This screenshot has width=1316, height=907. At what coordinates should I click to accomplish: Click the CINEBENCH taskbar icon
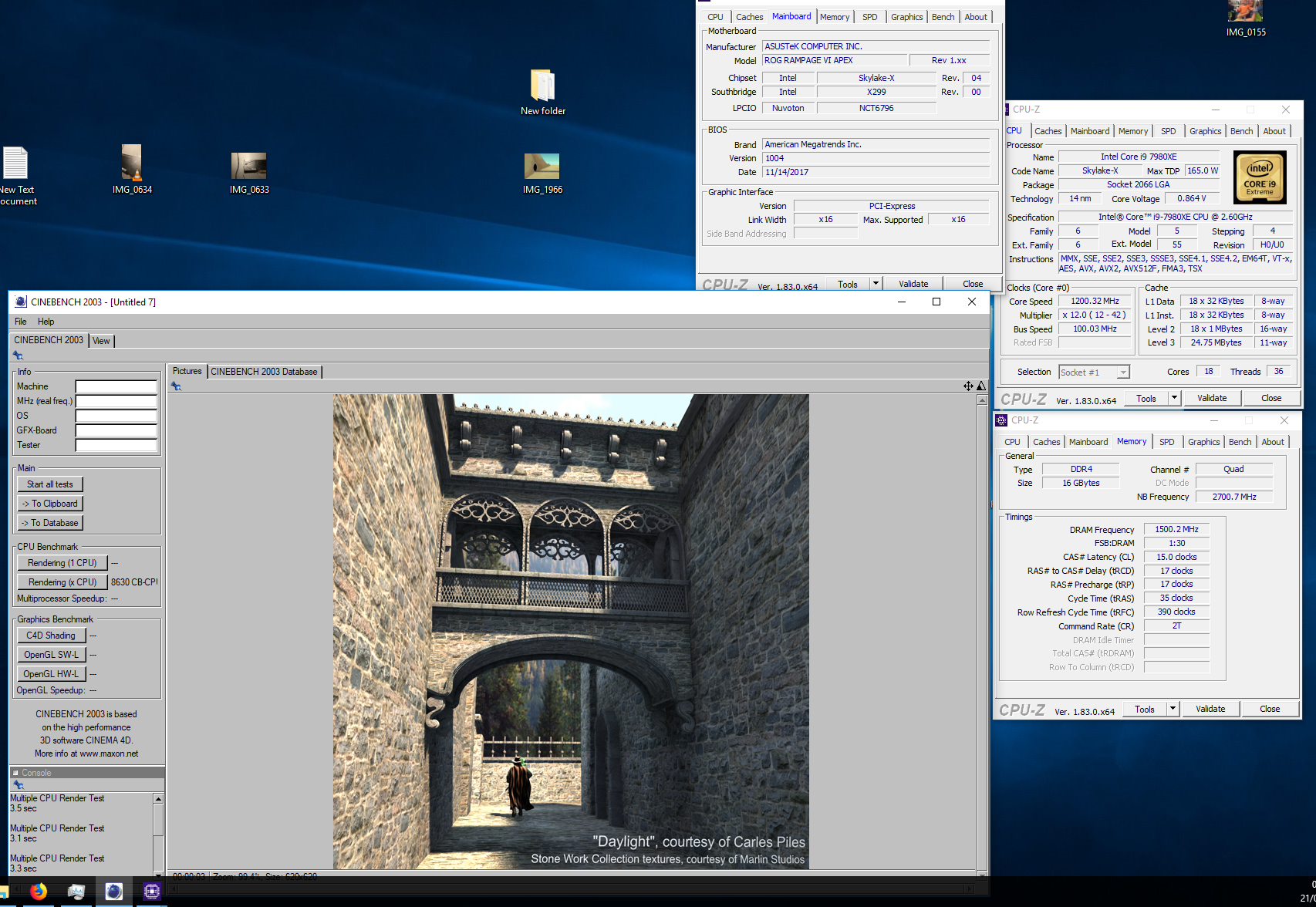pos(113,892)
